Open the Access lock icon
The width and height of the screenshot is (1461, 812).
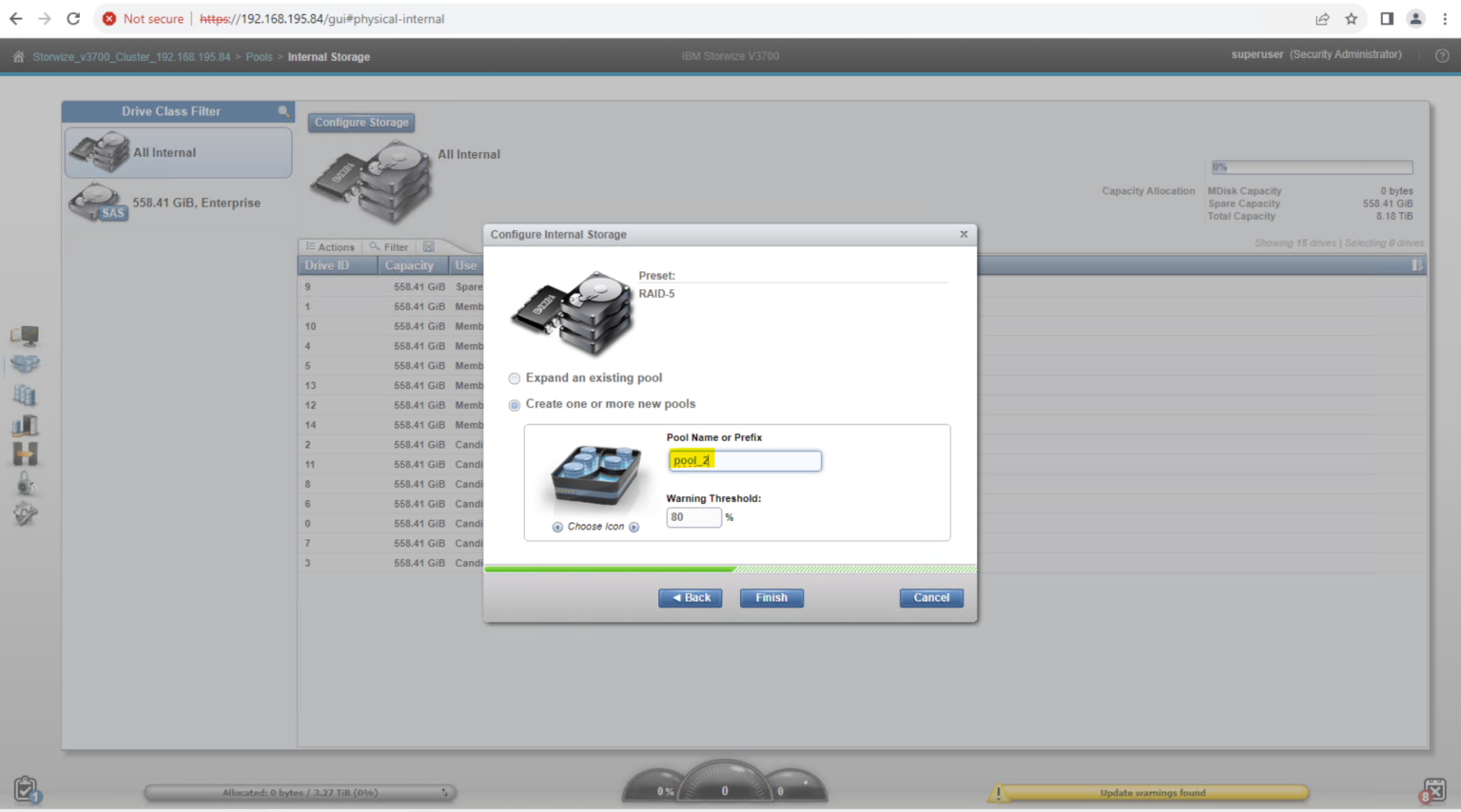[26, 484]
